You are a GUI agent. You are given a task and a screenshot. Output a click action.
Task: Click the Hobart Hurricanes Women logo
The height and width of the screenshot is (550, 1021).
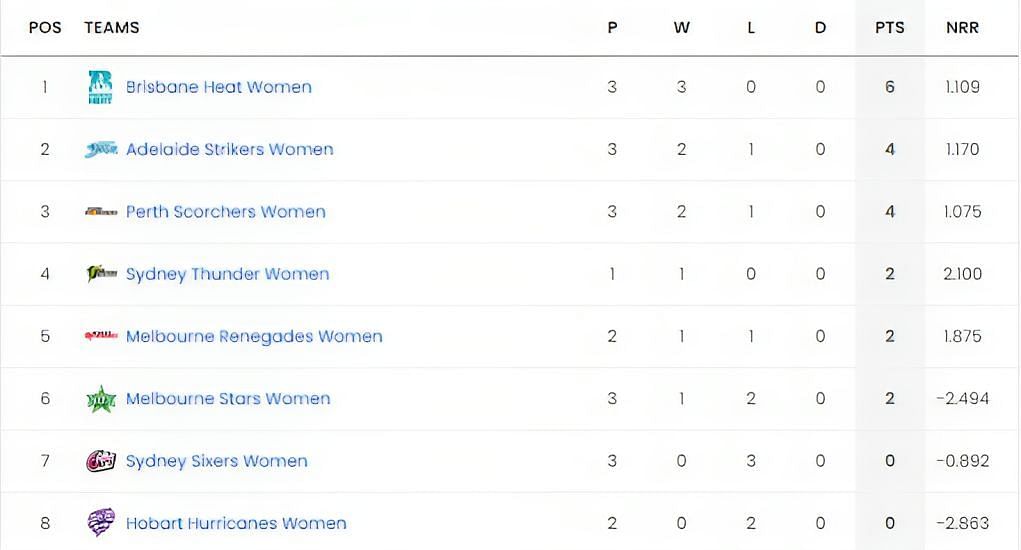coord(101,523)
